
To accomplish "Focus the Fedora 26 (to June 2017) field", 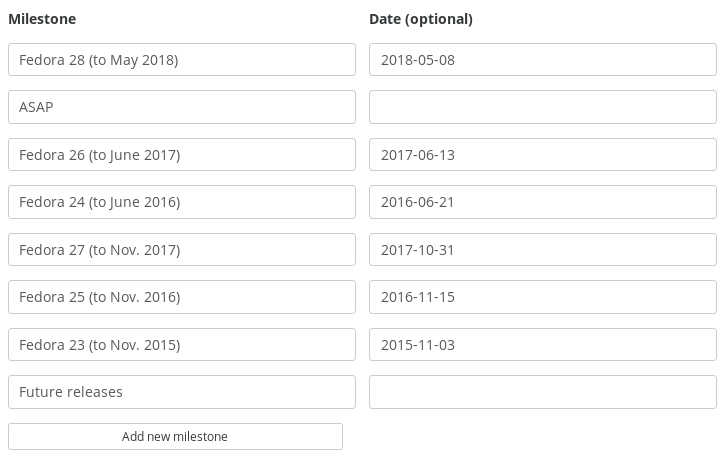I will point(182,154).
